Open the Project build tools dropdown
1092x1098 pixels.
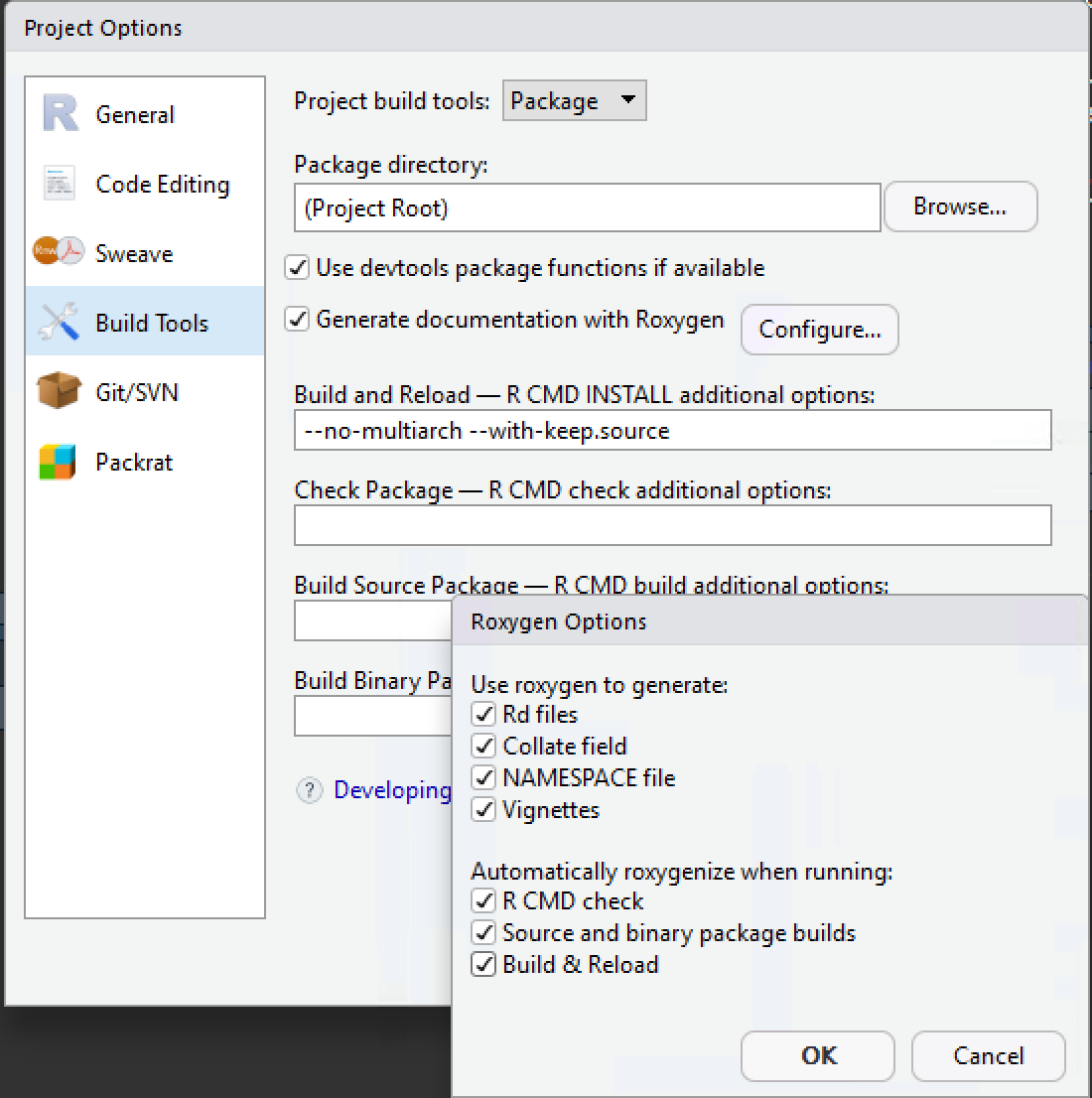tap(575, 101)
